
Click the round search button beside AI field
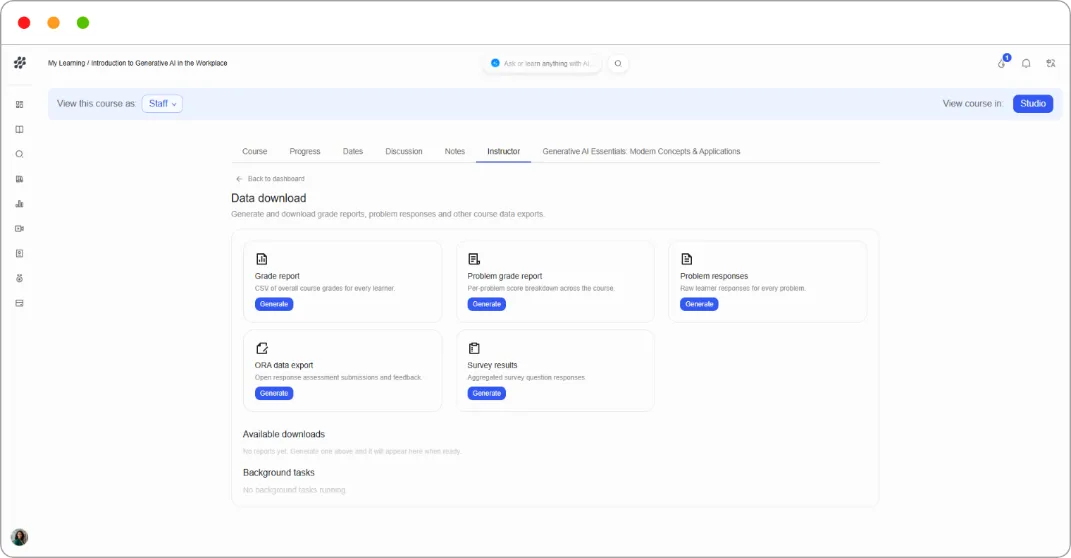point(618,64)
